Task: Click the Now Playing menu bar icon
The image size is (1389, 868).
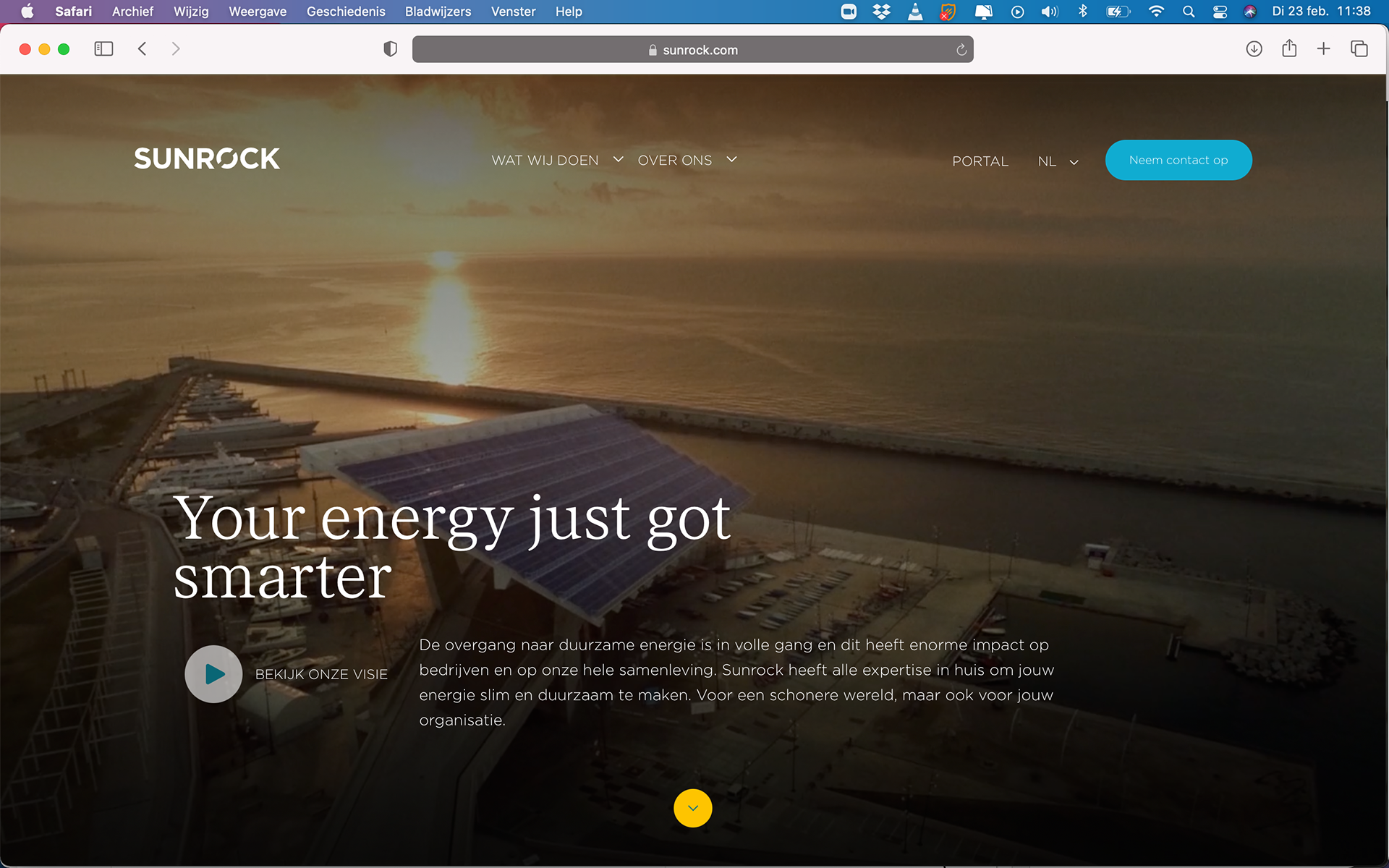Action: 1017,12
